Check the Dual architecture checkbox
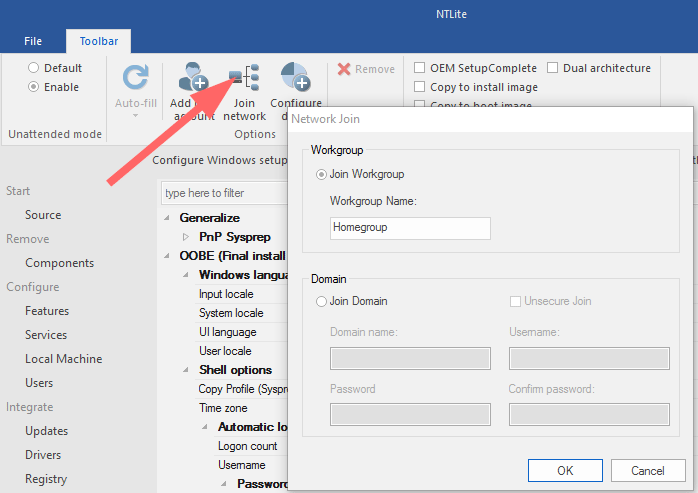This screenshot has height=493, width=698. pyautogui.click(x=552, y=68)
